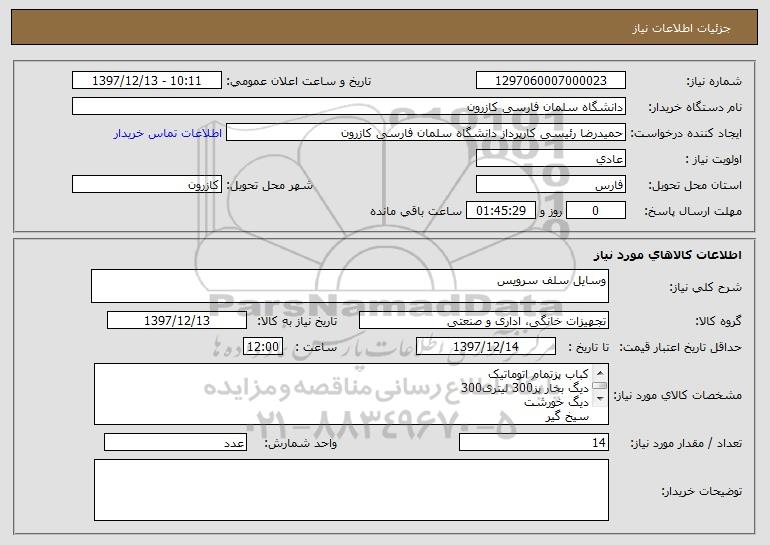The image size is (770, 545).
Task: Click the label حداقل تاریخ اعتبار قیمت
Action: pos(680,347)
